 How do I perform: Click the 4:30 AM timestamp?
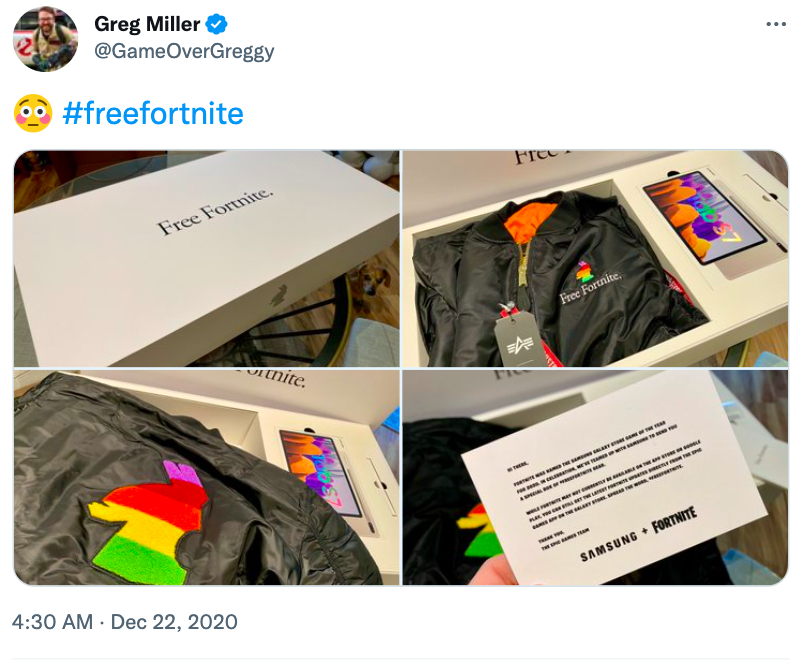click(52, 622)
